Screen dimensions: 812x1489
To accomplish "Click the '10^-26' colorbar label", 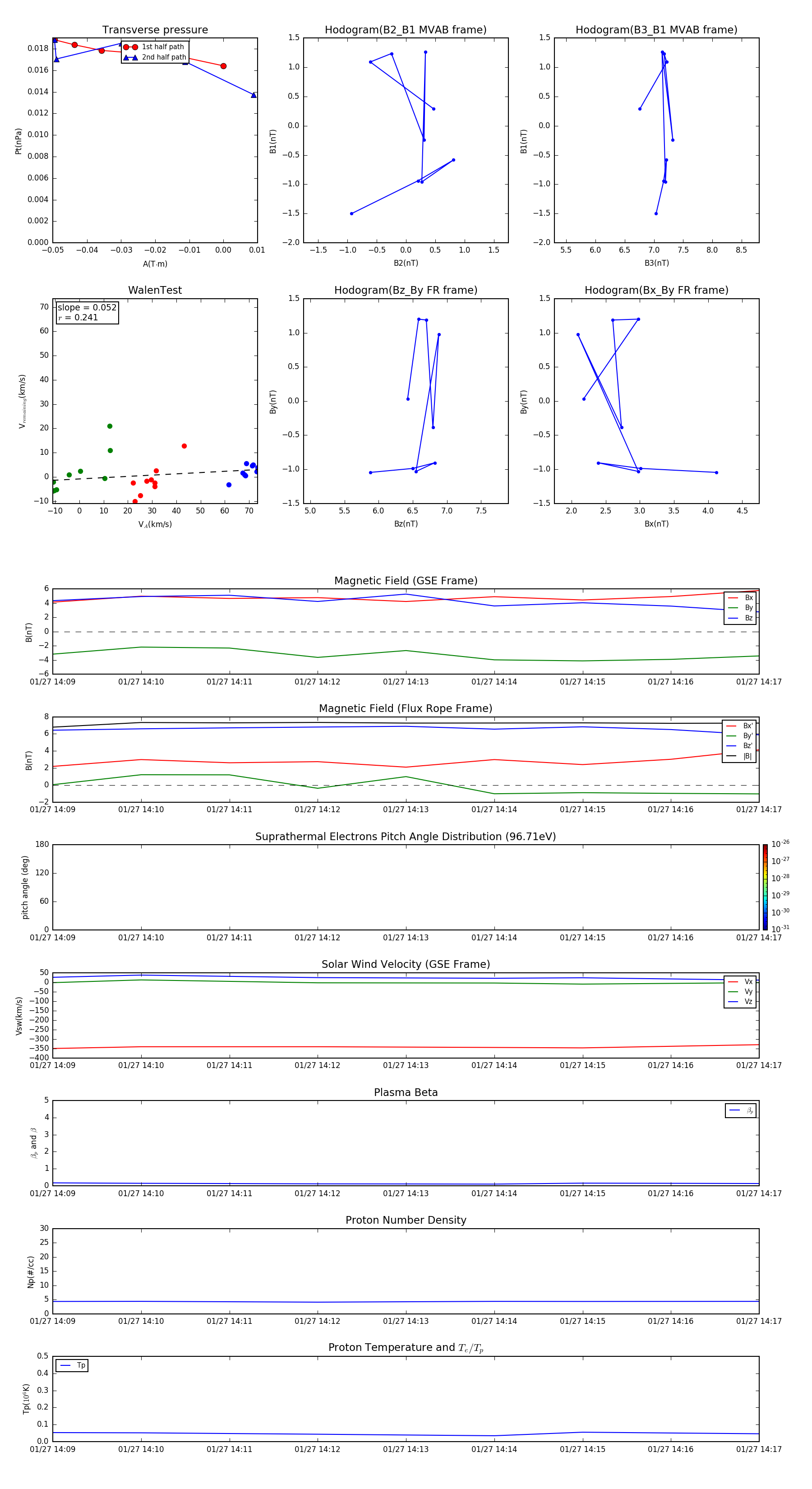I will click(780, 844).
